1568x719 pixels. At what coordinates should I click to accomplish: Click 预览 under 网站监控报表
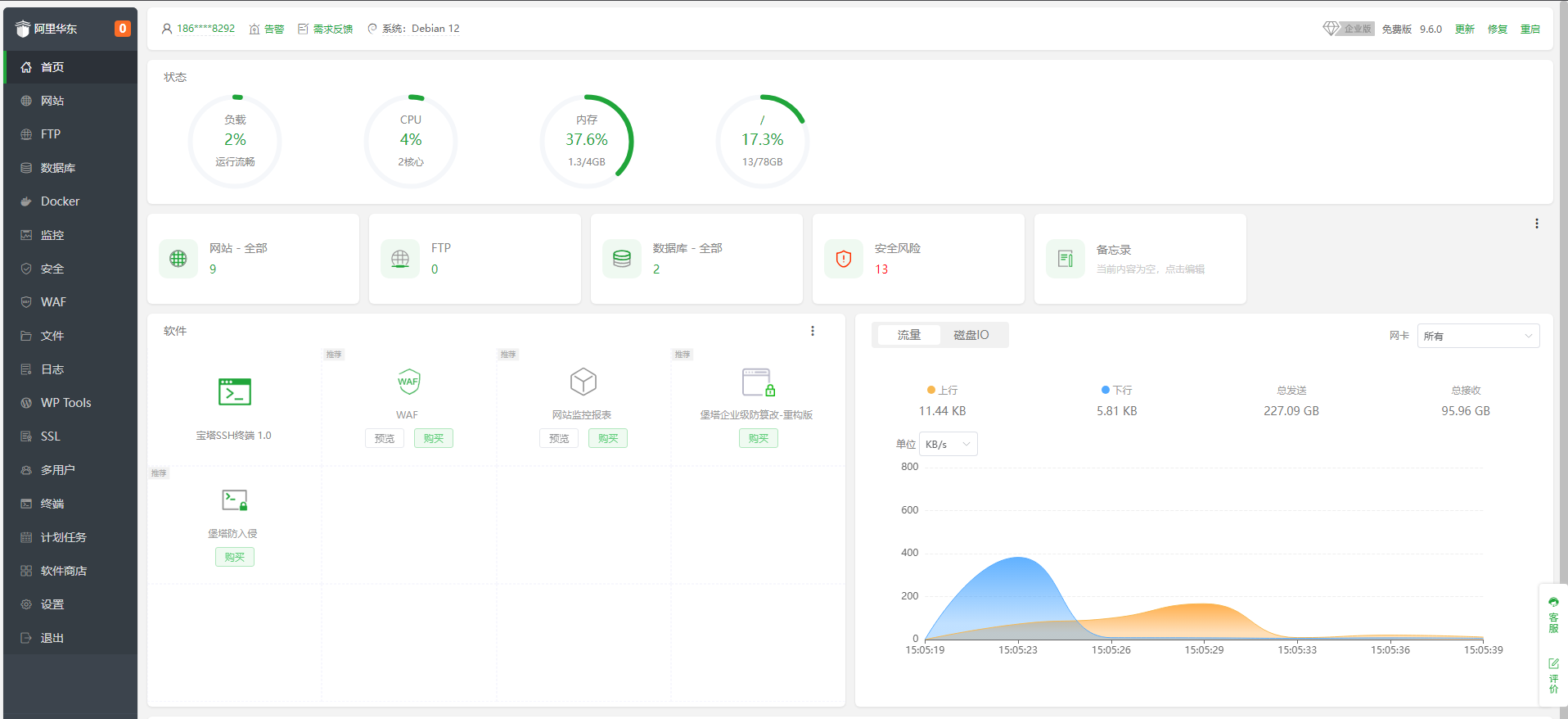coord(559,438)
